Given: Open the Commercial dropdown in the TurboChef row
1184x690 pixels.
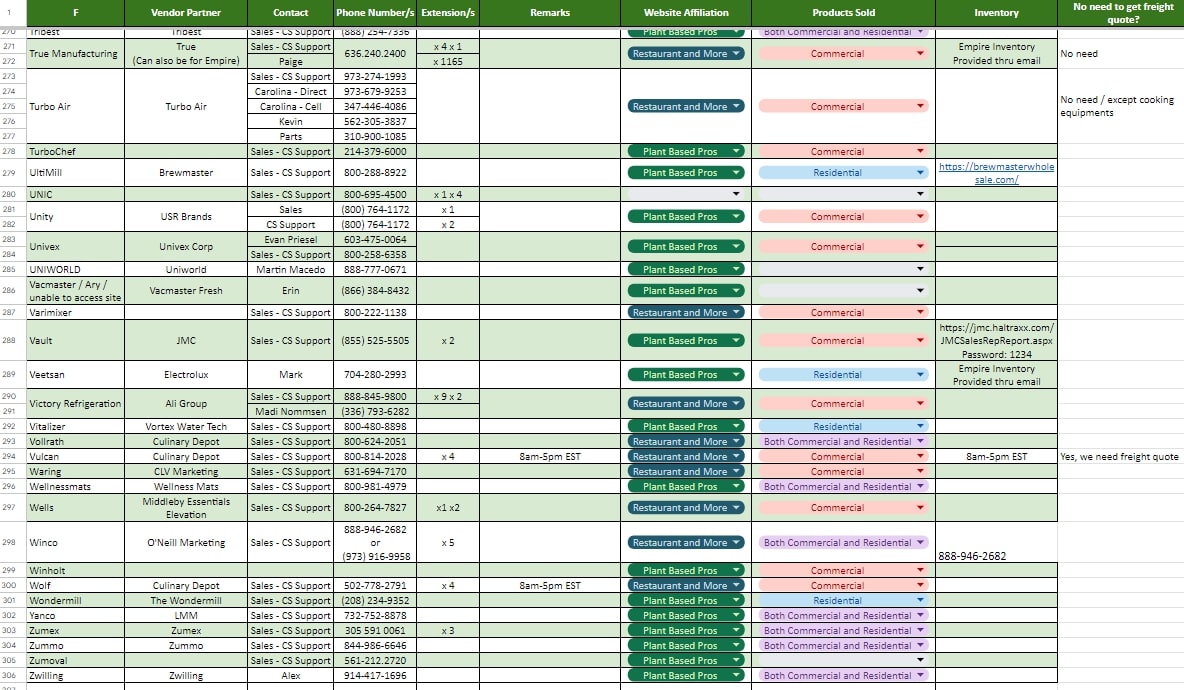Looking at the screenshot, I should coord(843,152).
